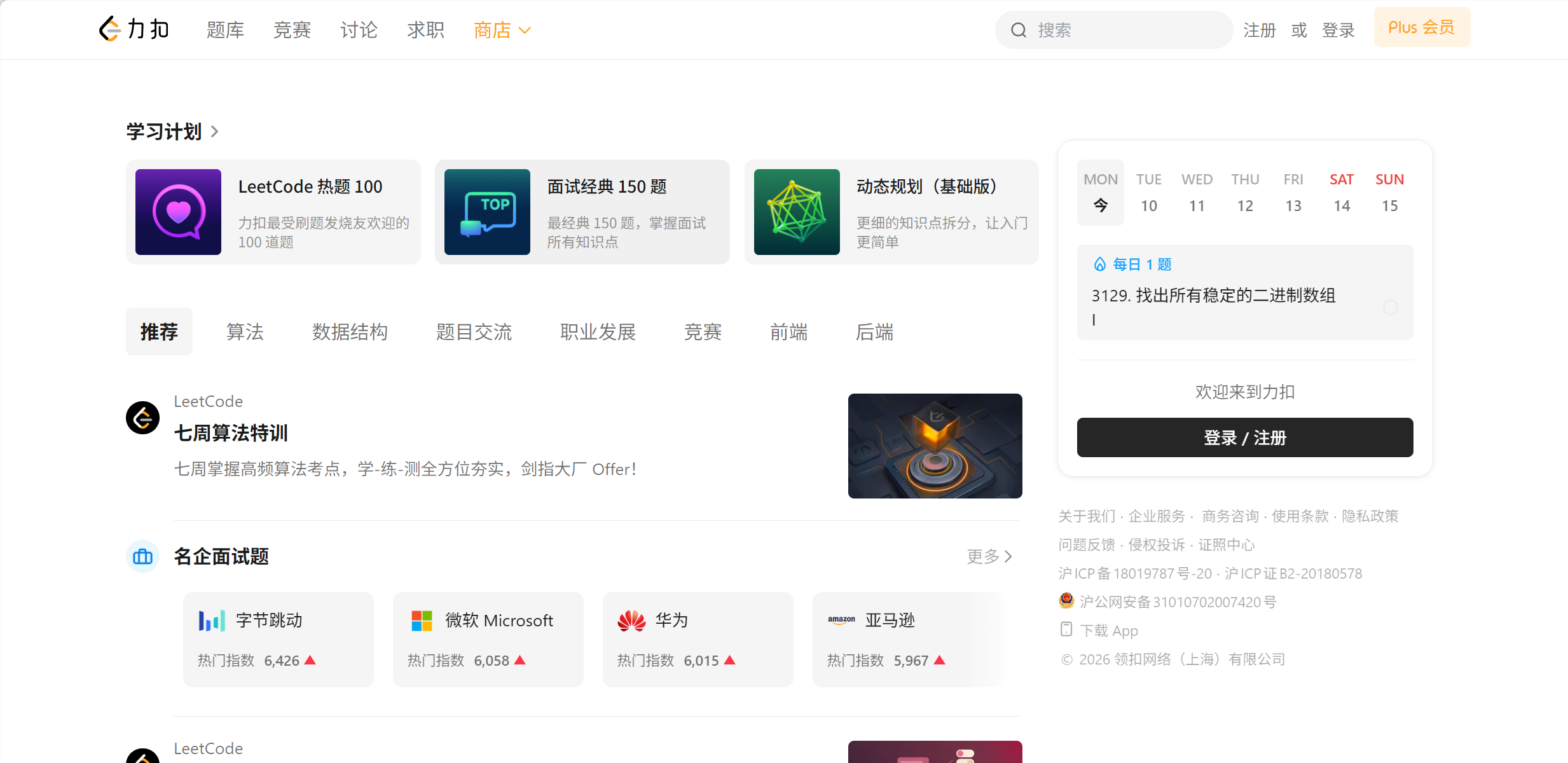Open the 题库 menu item
This screenshot has width=1568, height=763.
click(225, 30)
